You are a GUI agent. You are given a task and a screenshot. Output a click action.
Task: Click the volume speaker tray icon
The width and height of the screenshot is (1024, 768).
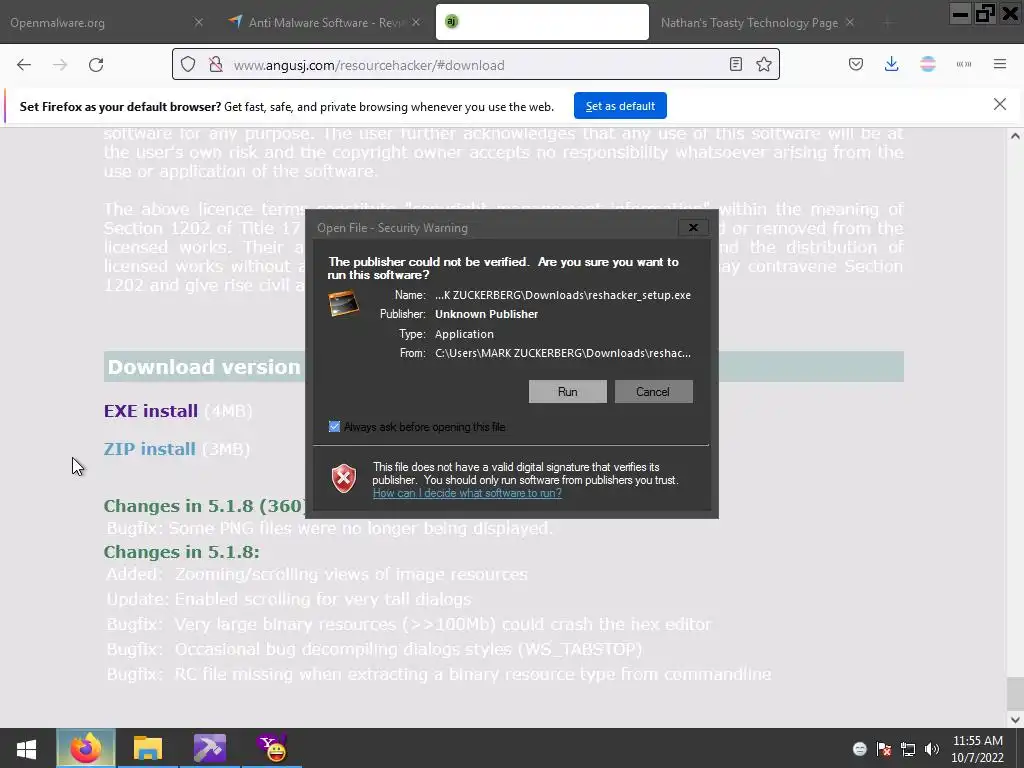(x=932, y=749)
